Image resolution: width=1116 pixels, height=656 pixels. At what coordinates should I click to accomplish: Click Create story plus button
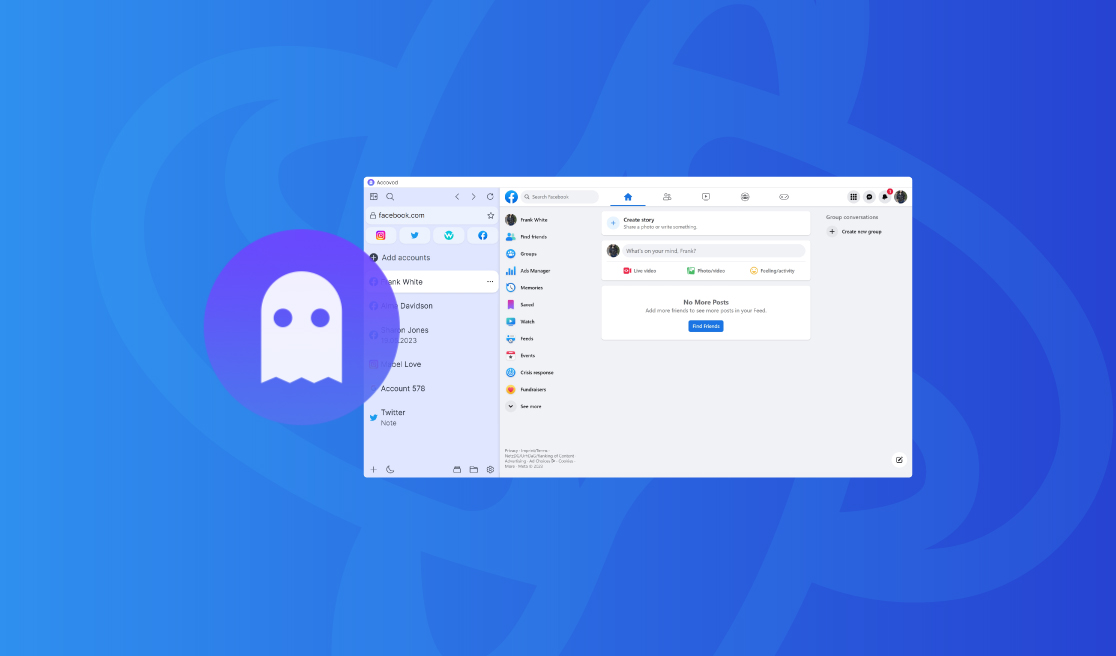[x=613, y=223]
